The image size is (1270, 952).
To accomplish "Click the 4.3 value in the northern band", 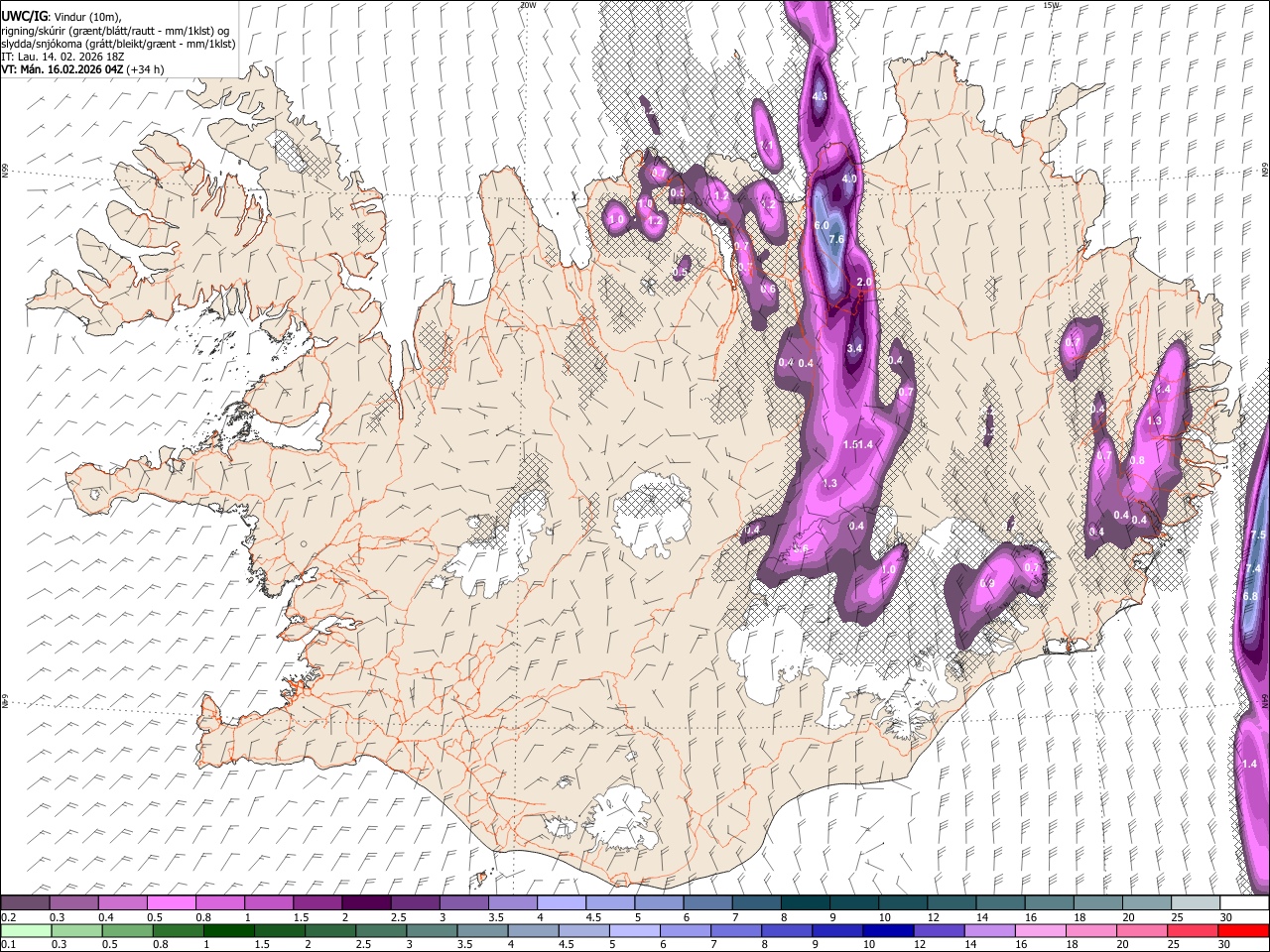I will pyautogui.click(x=820, y=96).
